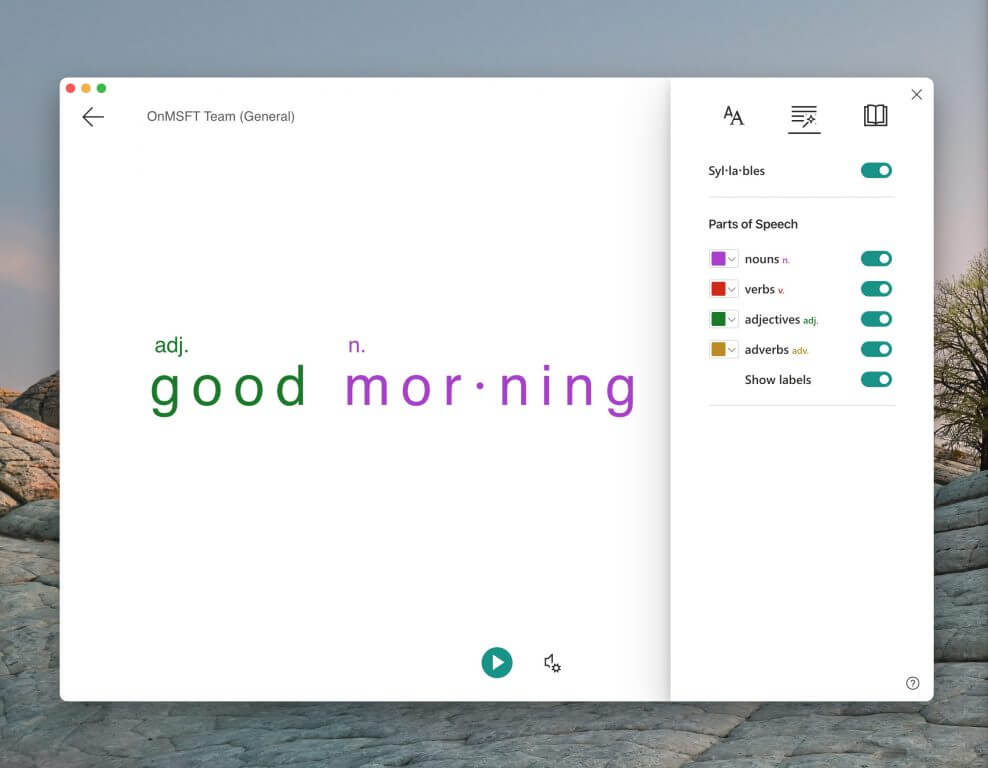Close the options panel with the X

pos(917,95)
